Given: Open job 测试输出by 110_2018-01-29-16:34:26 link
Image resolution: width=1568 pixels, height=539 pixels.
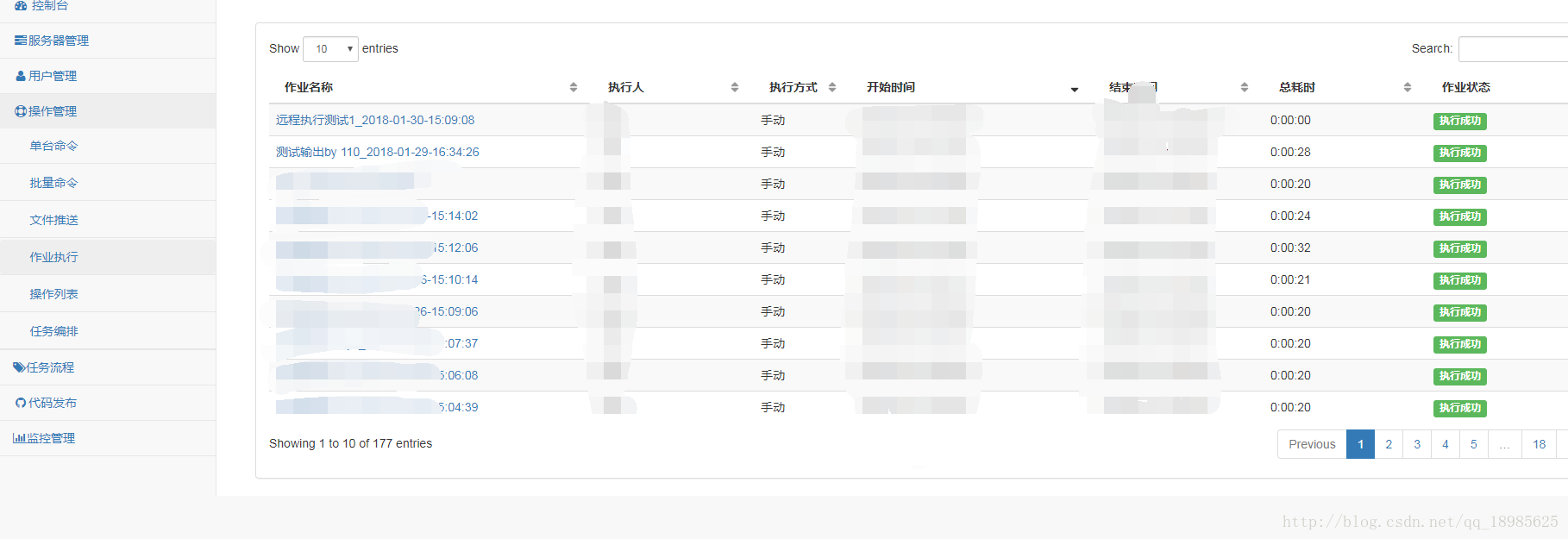Looking at the screenshot, I should 378,152.
